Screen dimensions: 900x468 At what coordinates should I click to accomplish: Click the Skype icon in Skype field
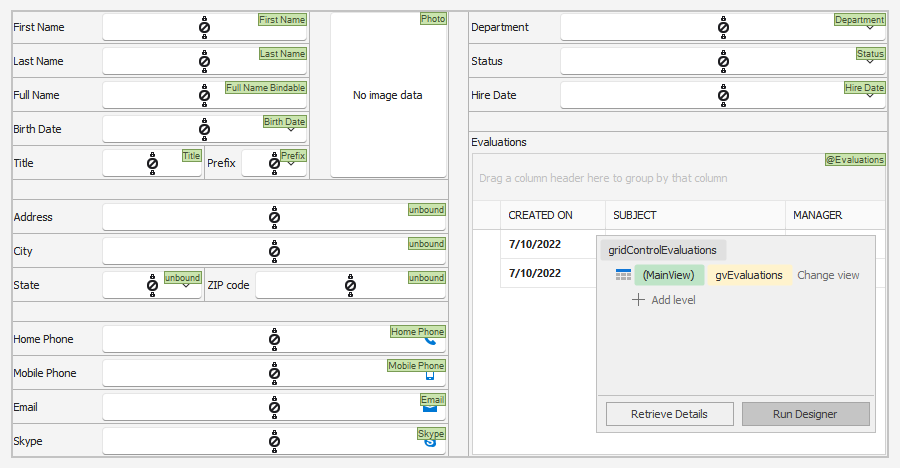430,442
